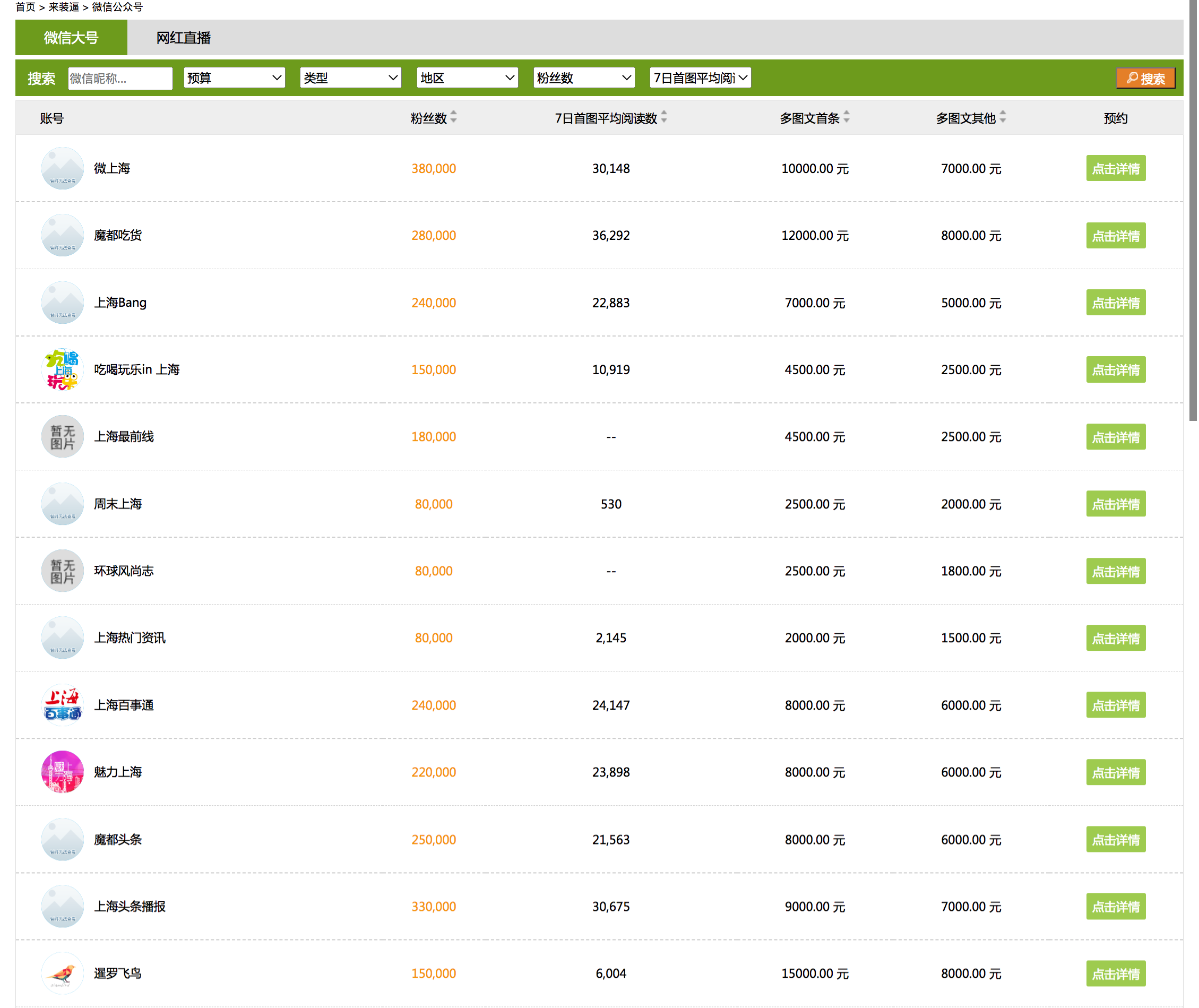Click the 暹罗飞鸟 bird avatar
1199x1008 pixels.
(x=62, y=973)
